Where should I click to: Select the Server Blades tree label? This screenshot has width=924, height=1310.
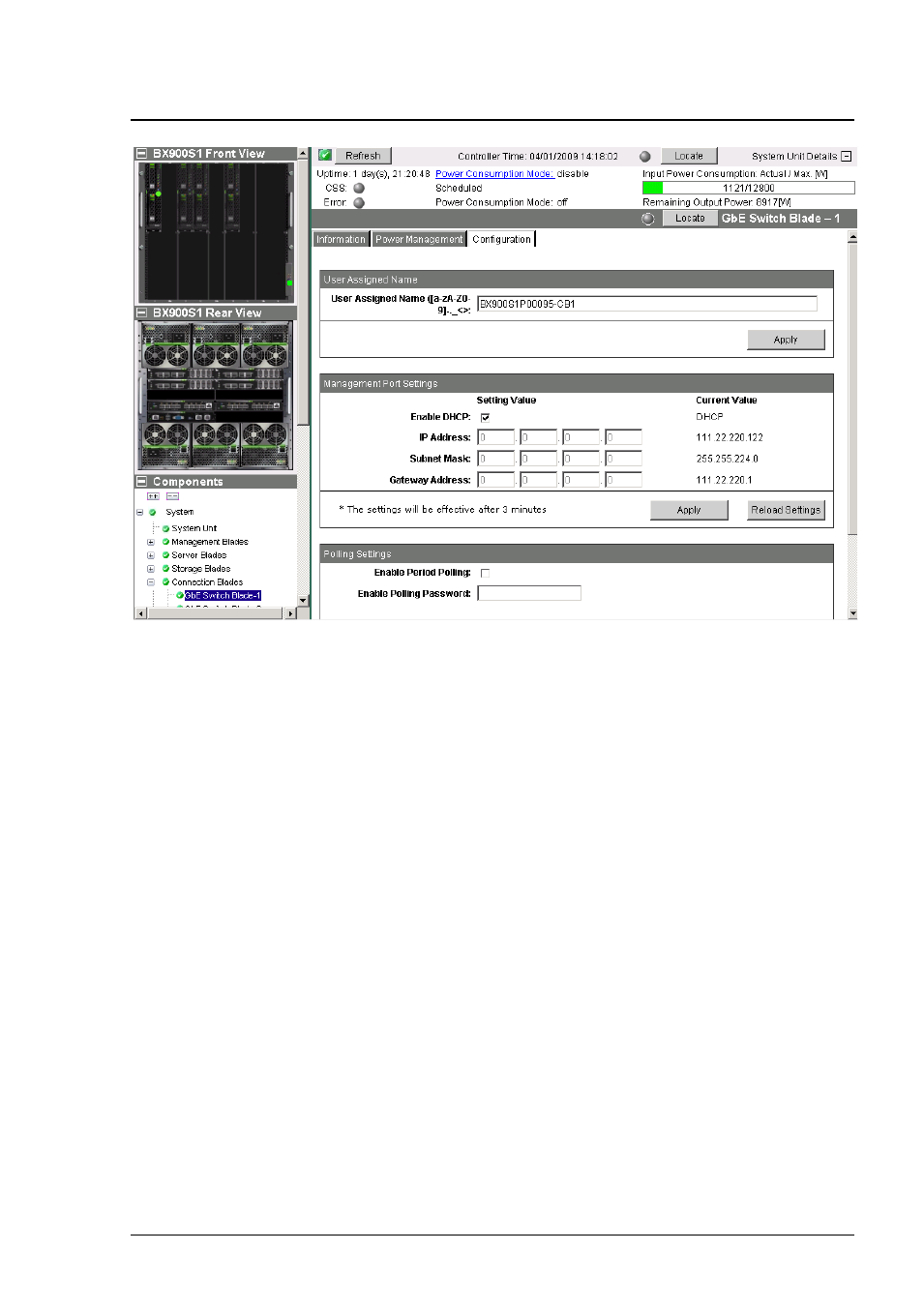tap(199, 555)
